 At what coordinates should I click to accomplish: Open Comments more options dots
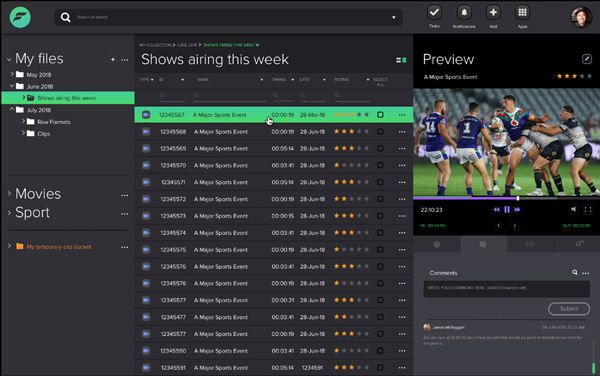[x=585, y=273]
